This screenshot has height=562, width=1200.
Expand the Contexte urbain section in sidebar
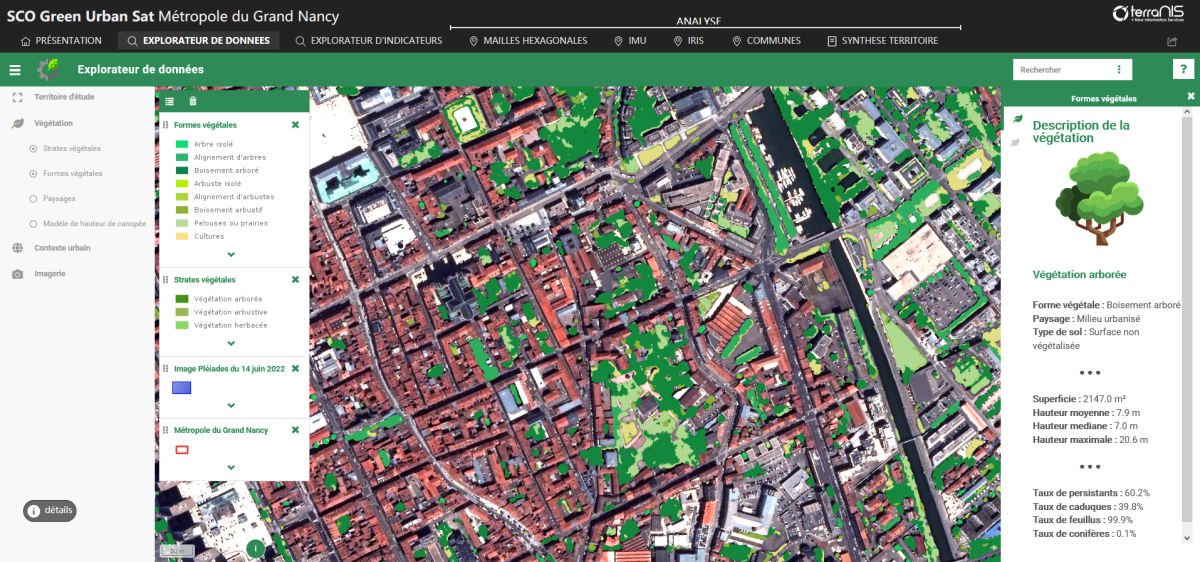point(63,248)
